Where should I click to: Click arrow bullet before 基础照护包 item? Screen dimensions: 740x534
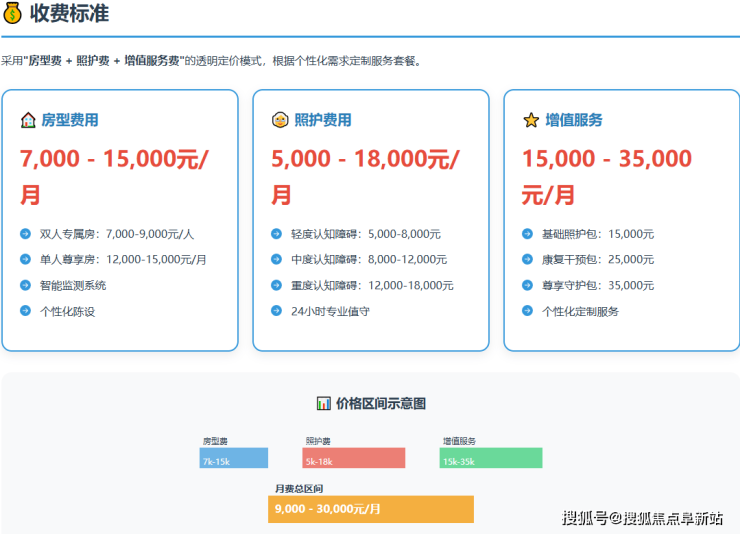click(527, 234)
